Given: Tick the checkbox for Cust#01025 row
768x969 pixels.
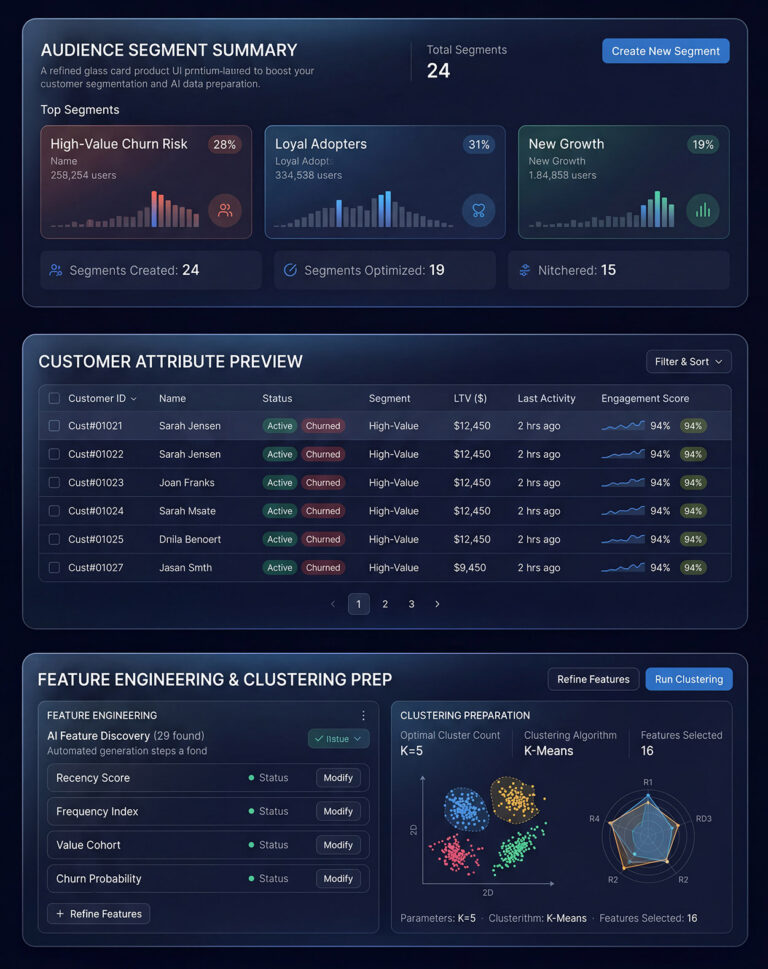Looking at the screenshot, I should tap(54, 539).
